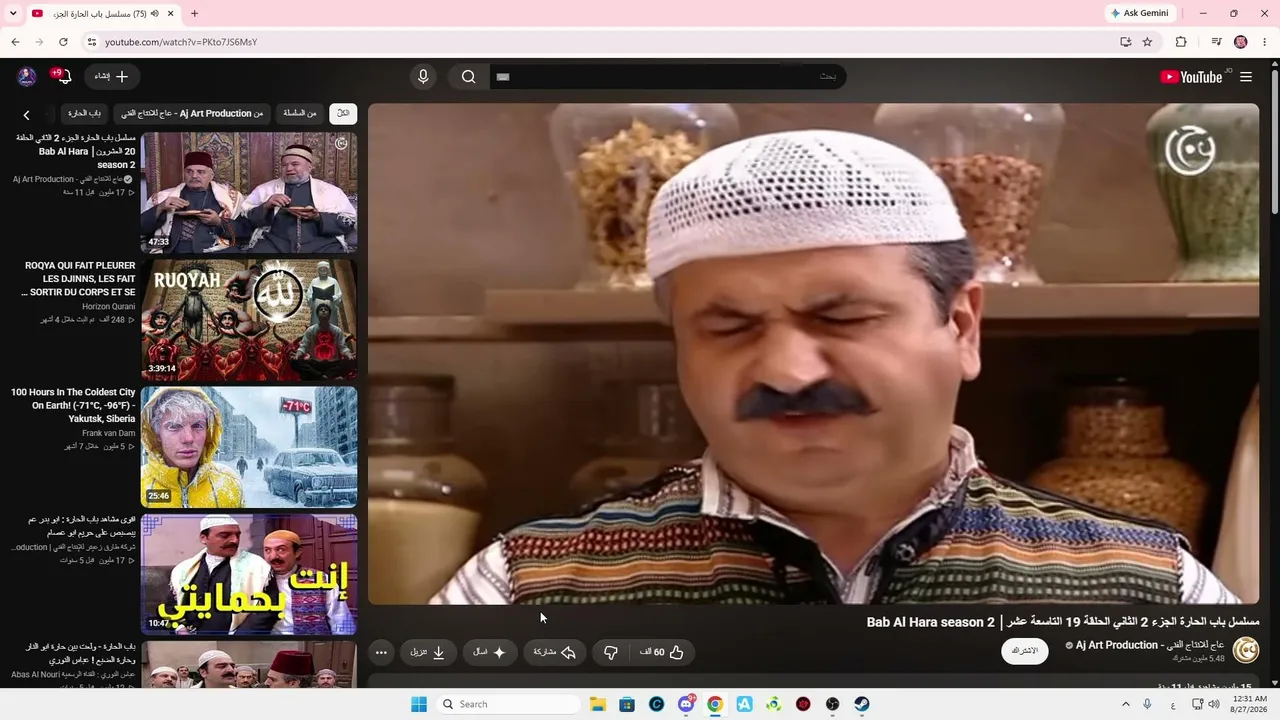Open Bab Al Hara episode 20 thumbnail
The height and width of the screenshot is (720, 1280).
(249, 193)
